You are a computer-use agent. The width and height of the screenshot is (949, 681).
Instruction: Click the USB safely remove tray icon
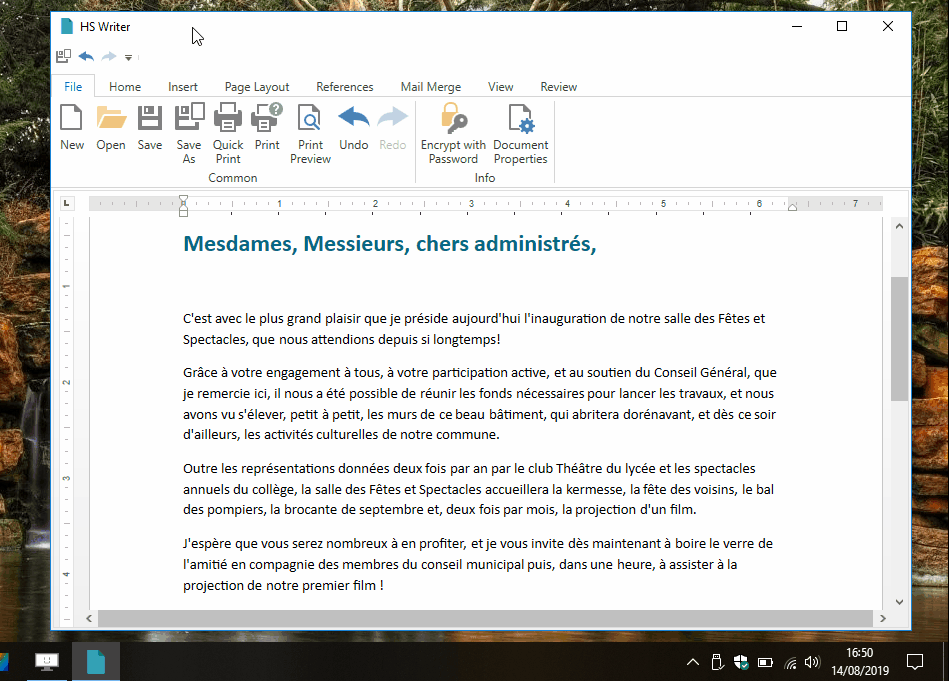click(x=717, y=662)
